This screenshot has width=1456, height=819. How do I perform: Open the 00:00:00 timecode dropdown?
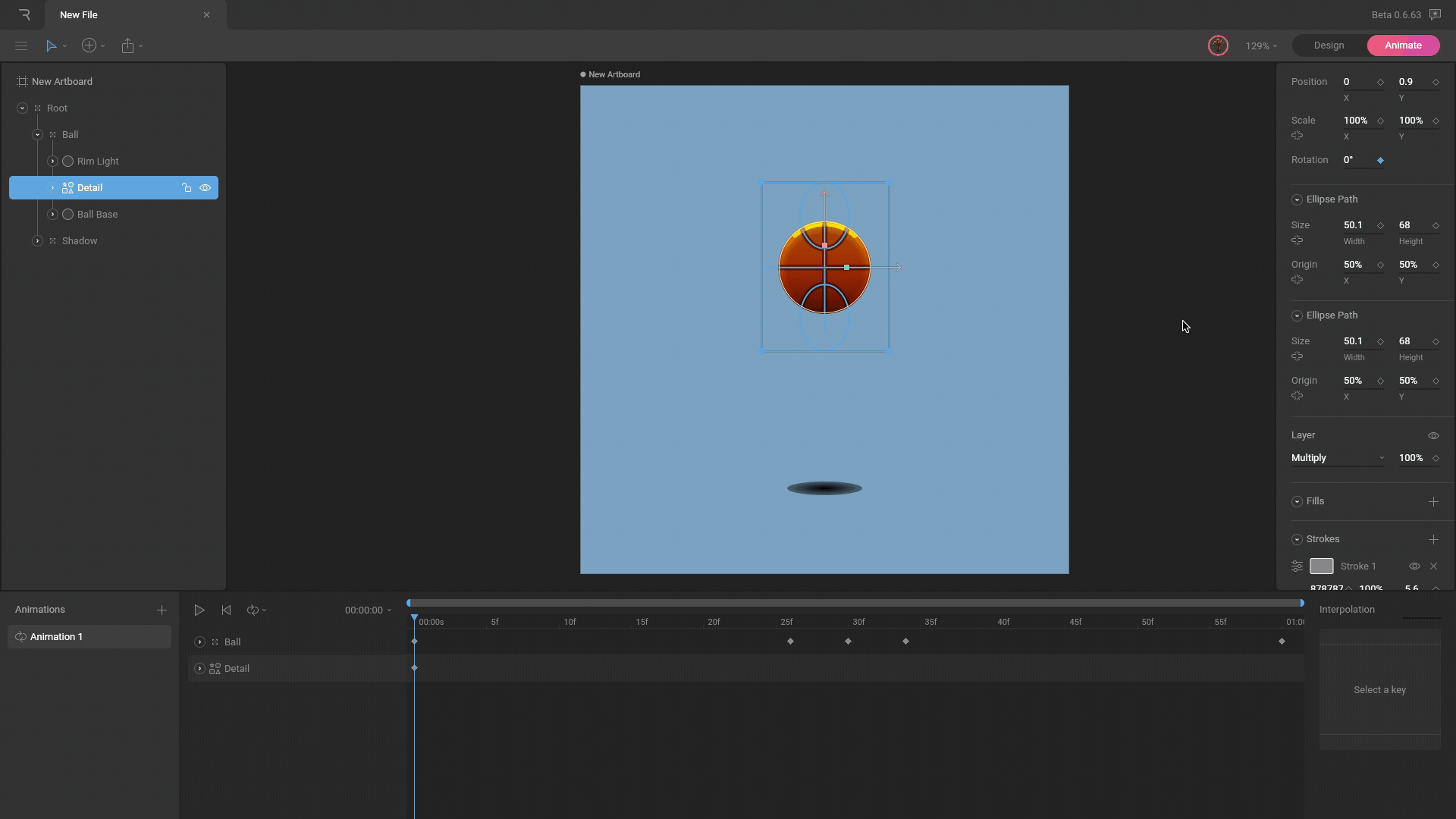pyautogui.click(x=368, y=610)
